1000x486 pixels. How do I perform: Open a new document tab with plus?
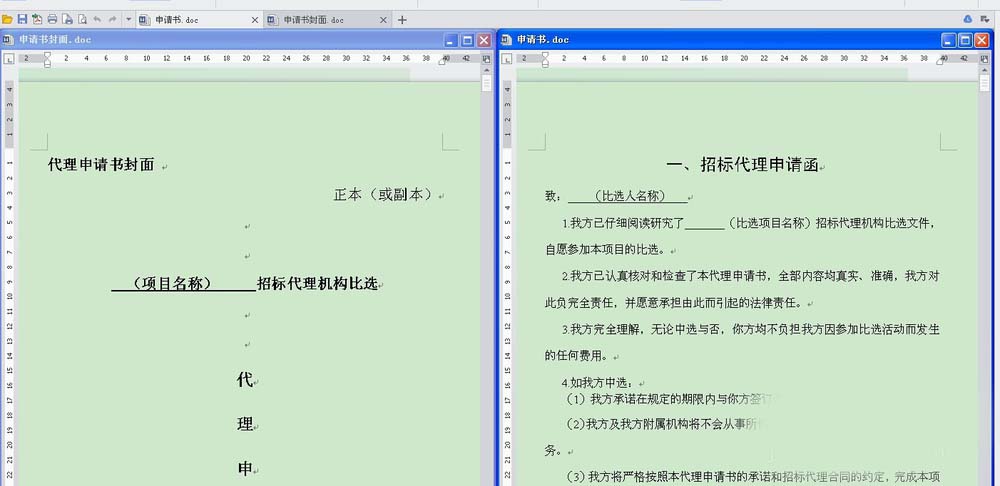(402, 20)
